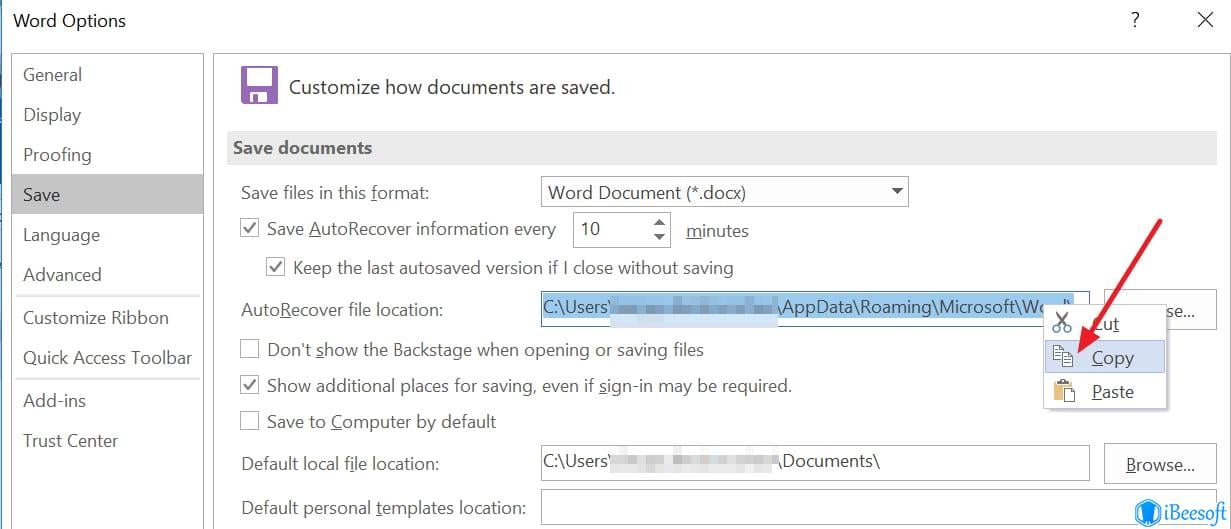Open the Quick Access Toolbar category
Viewport: 1231px width, 529px height.
point(108,358)
